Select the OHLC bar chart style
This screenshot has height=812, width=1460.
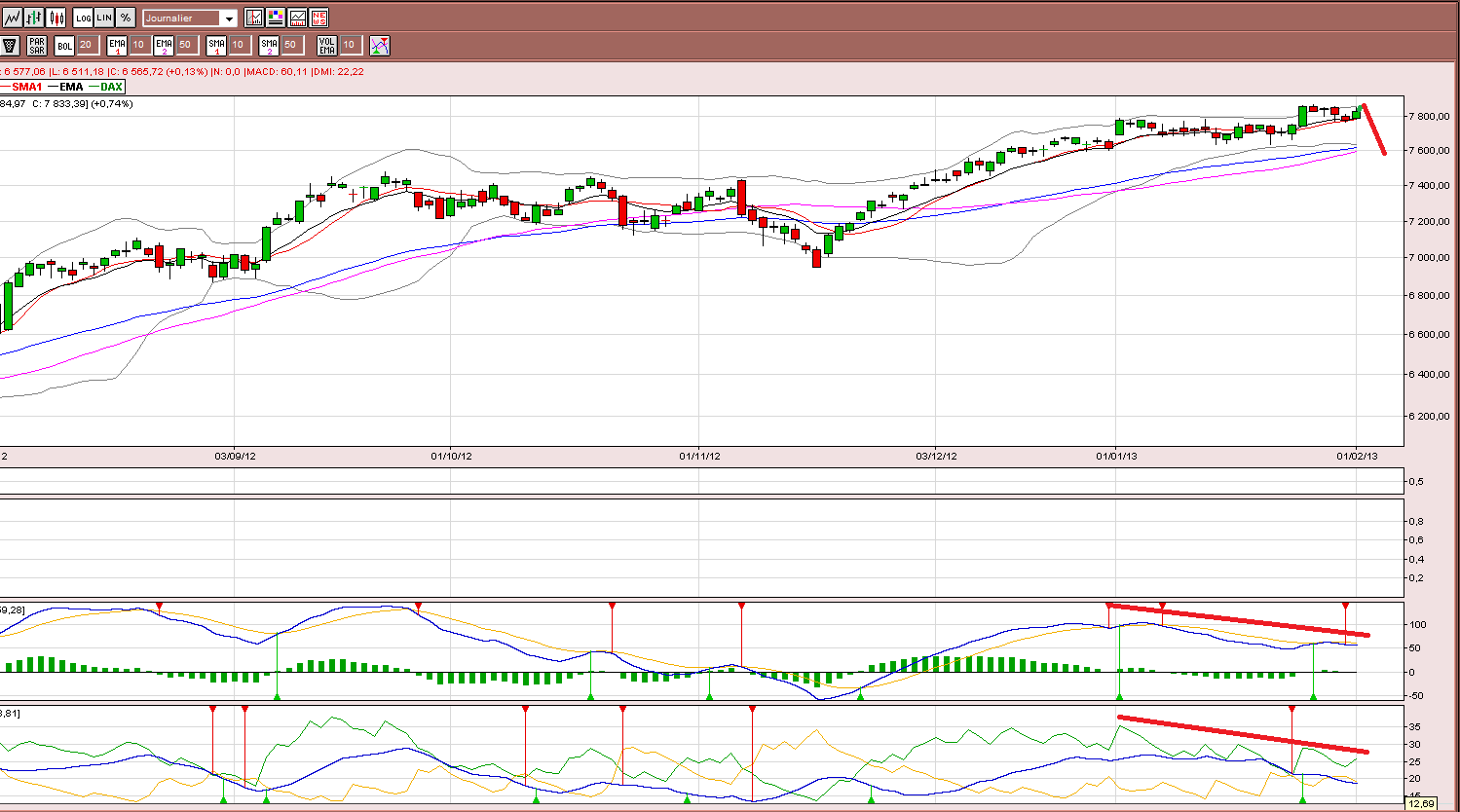pyautogui.click(x=35, y=18)
